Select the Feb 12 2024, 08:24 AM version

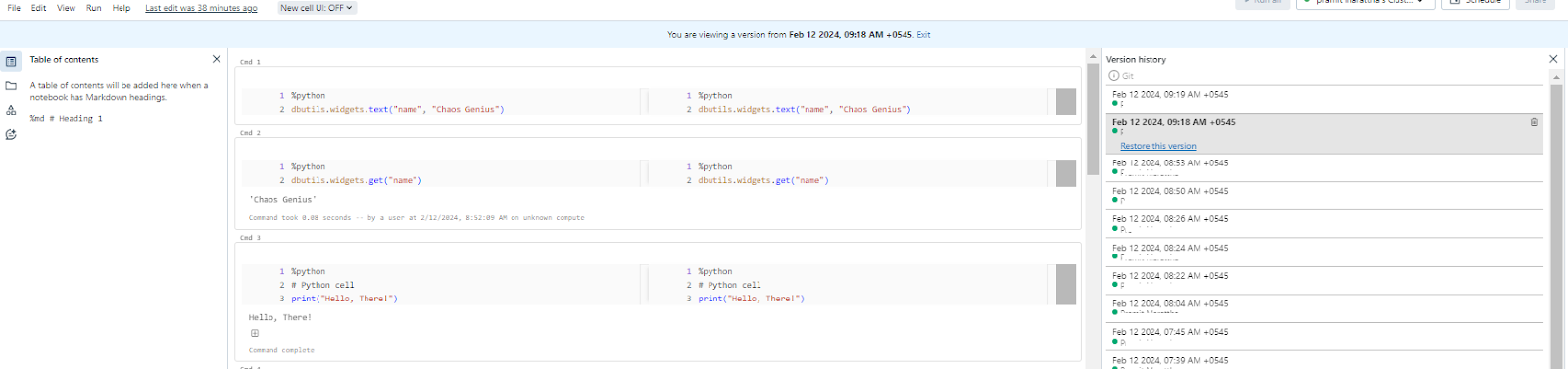[1326, 252]
